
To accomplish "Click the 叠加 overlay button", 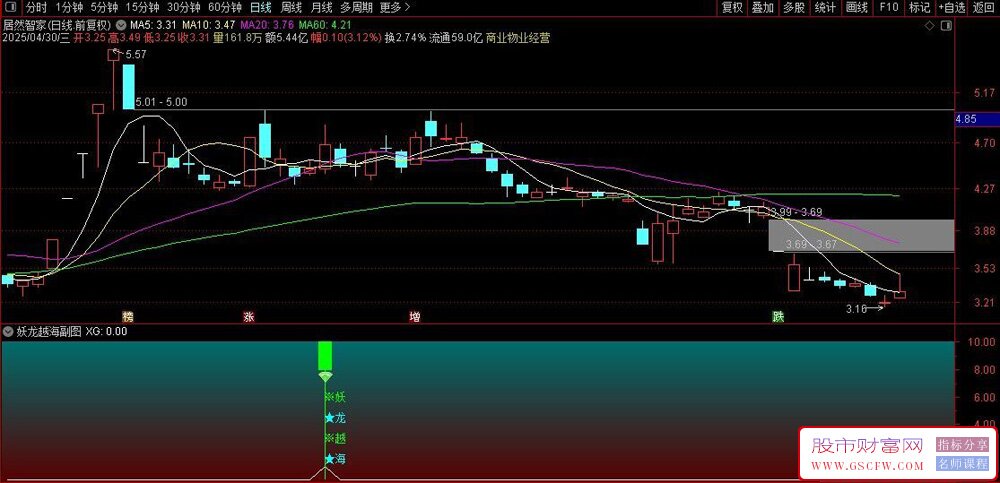I will click(x=763, y=8).
